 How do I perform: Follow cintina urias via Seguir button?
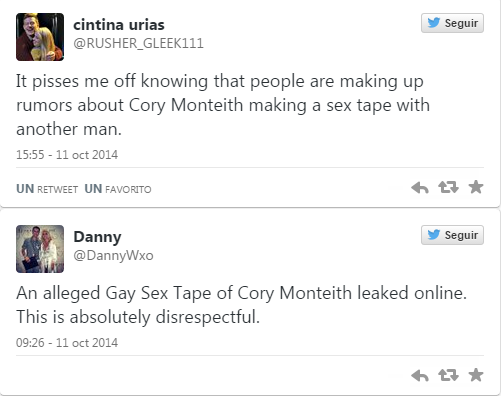click(x=452, y=23)
